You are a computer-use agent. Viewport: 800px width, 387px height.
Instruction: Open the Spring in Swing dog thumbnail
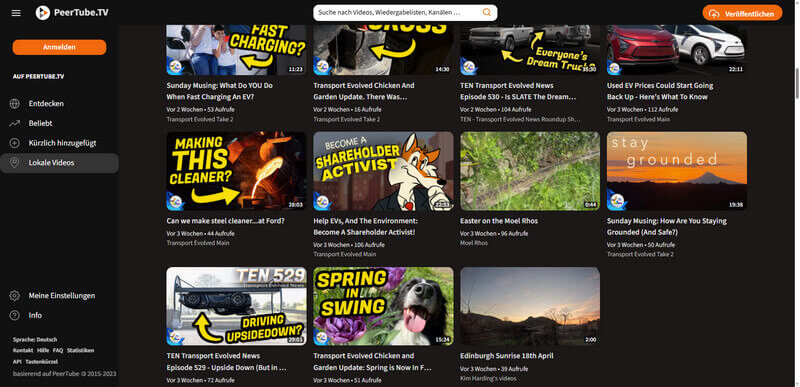pyautogui.click(x=383, y=306)
